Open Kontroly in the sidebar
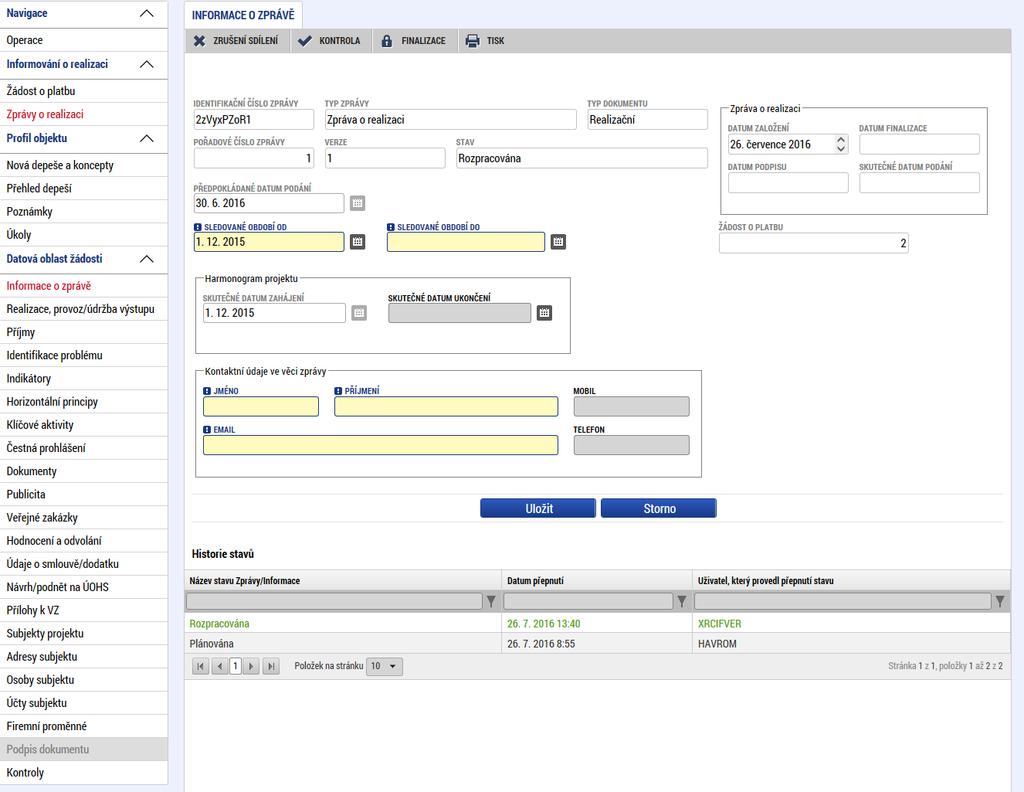Viewport: 1024px width, 792px height. (x=84, y=772)
